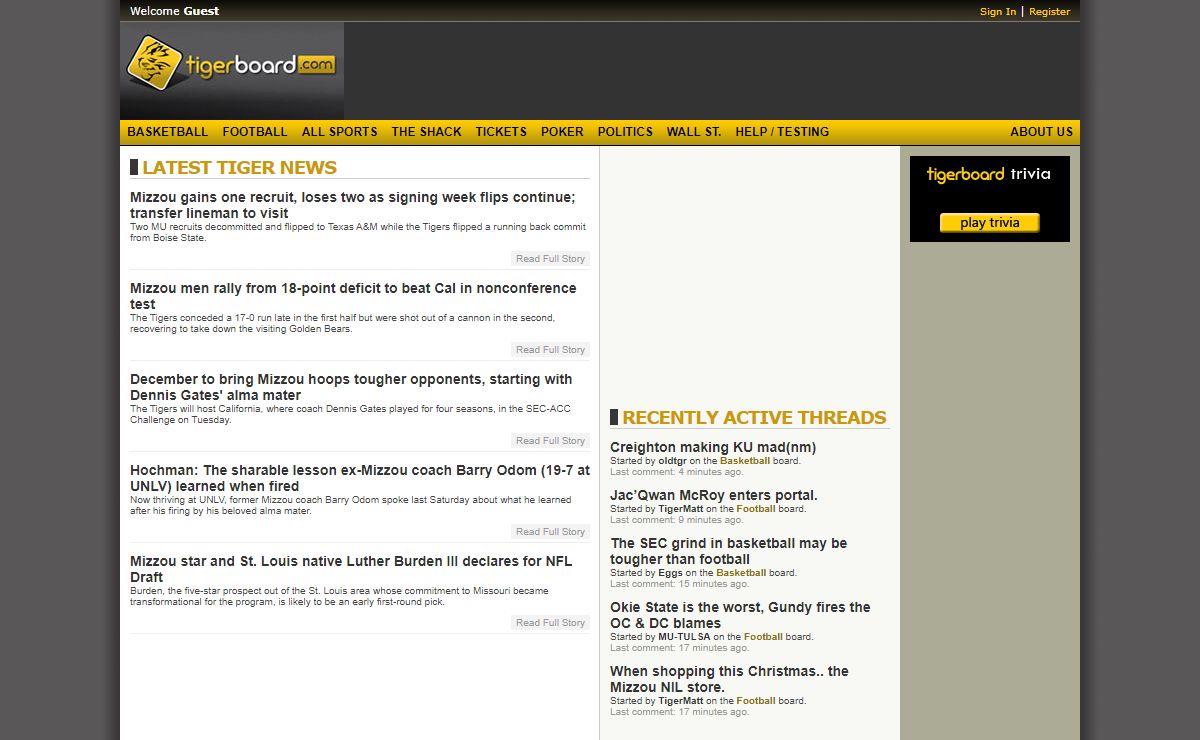
Task: Read Full Story for Luther Burden article
Action: tap(550, 623)
